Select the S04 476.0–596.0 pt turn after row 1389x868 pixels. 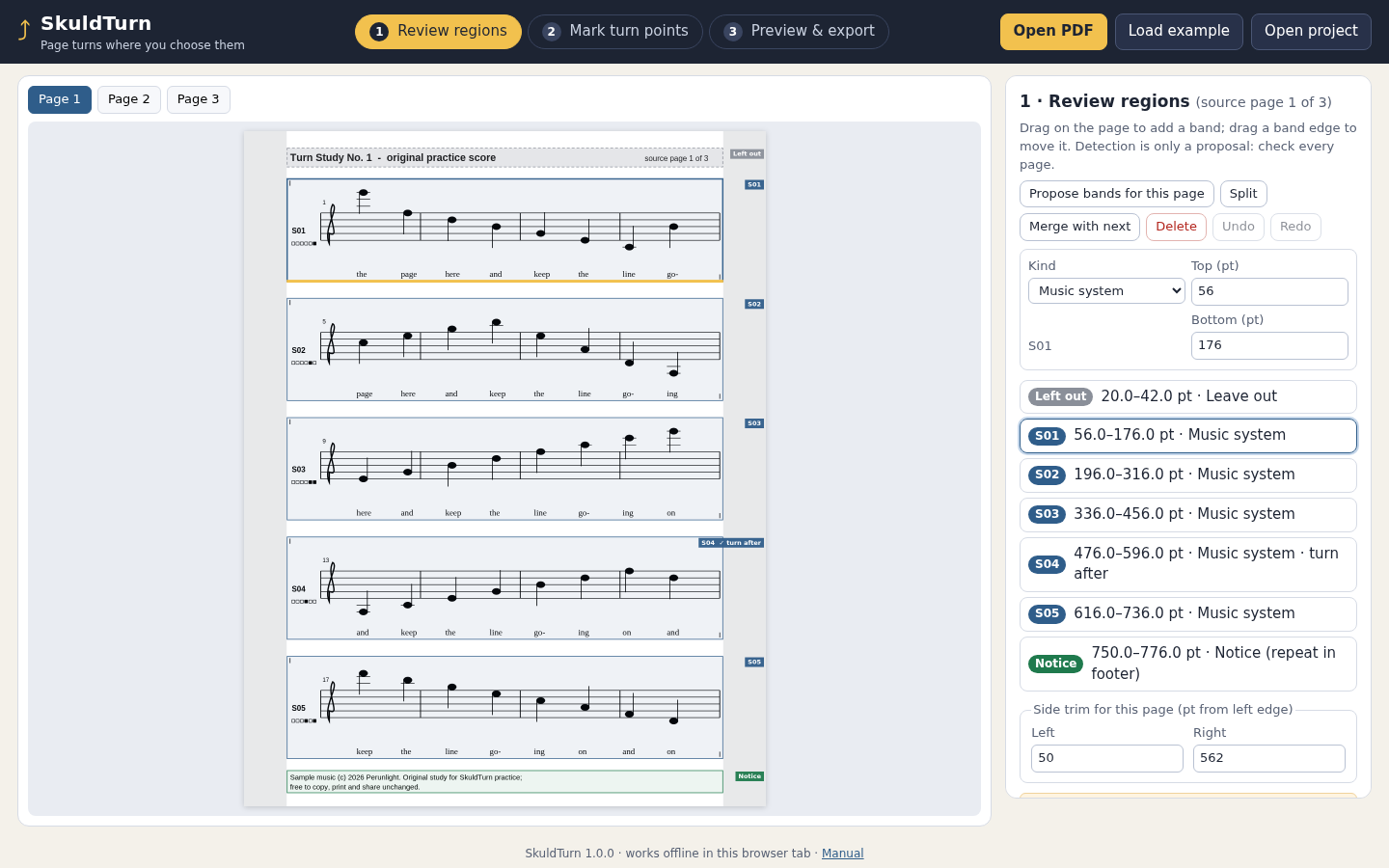coord(1188,564)
